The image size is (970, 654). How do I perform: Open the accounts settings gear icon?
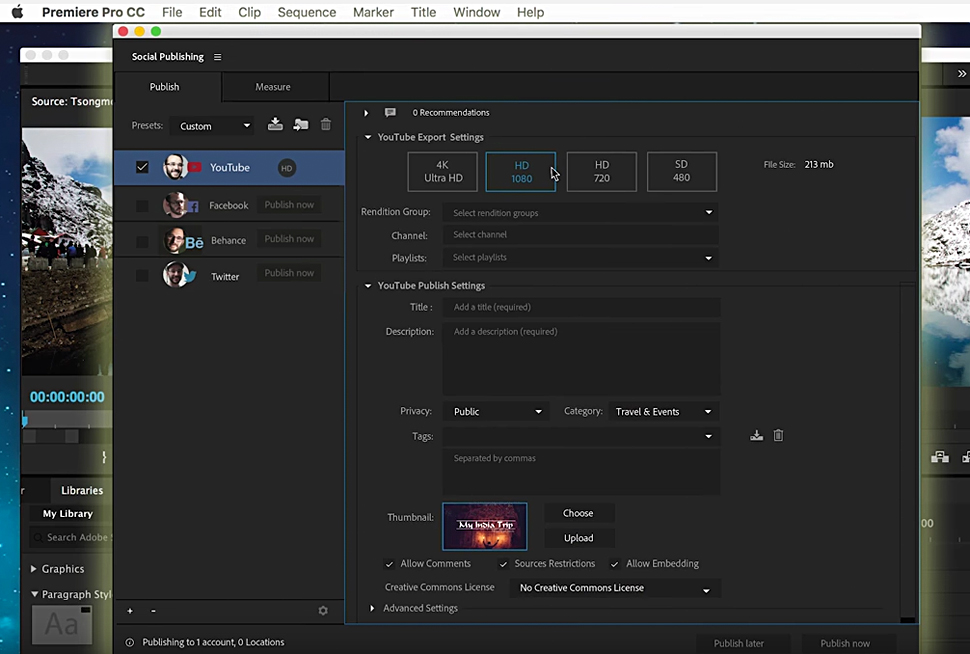[323, 611]
